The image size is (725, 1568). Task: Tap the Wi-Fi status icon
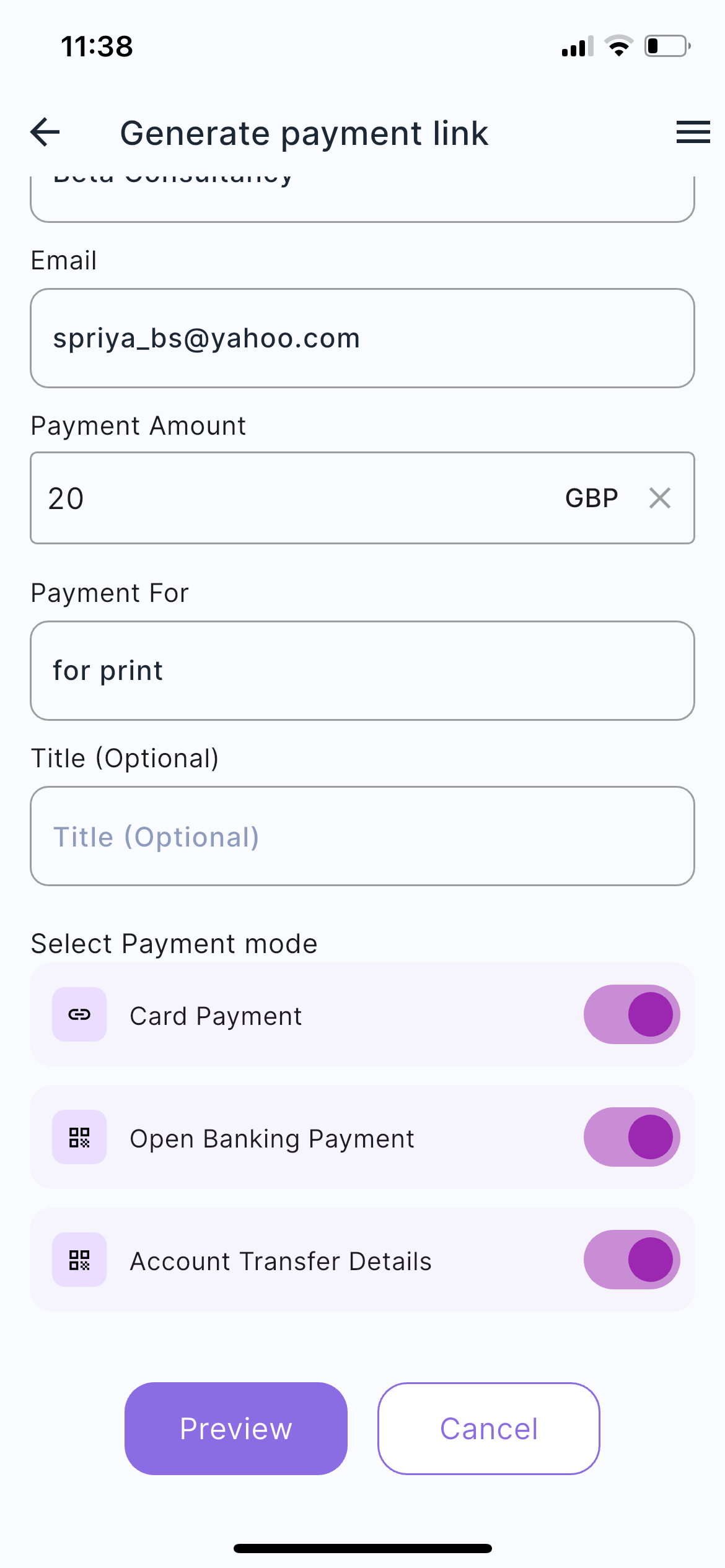(618, 46)
